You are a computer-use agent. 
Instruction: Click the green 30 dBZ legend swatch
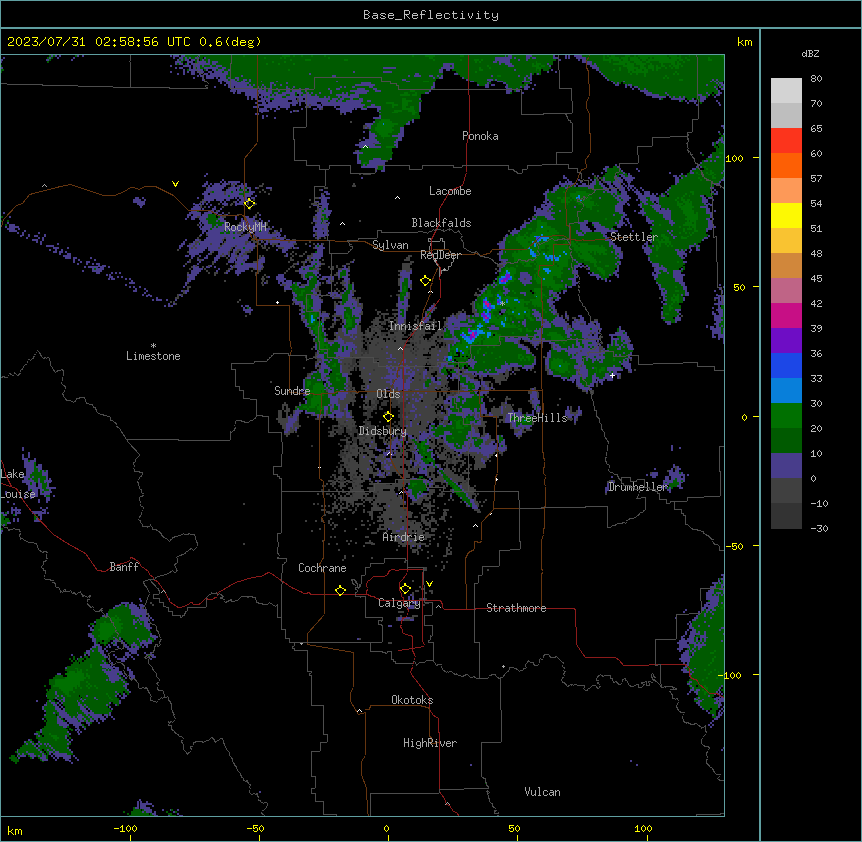[x=786, y=416]
